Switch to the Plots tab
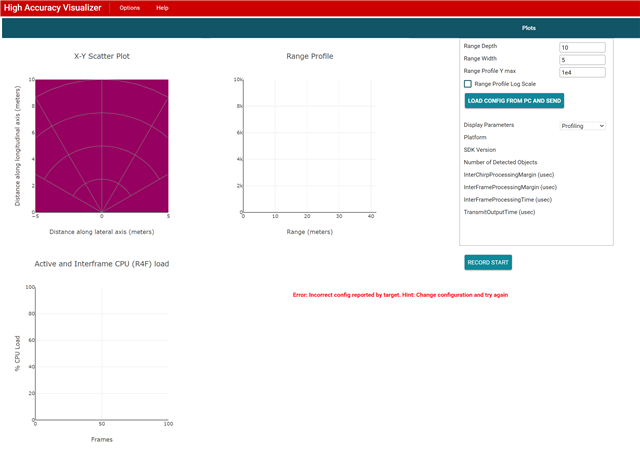640x449 pixels. point(529,28)
